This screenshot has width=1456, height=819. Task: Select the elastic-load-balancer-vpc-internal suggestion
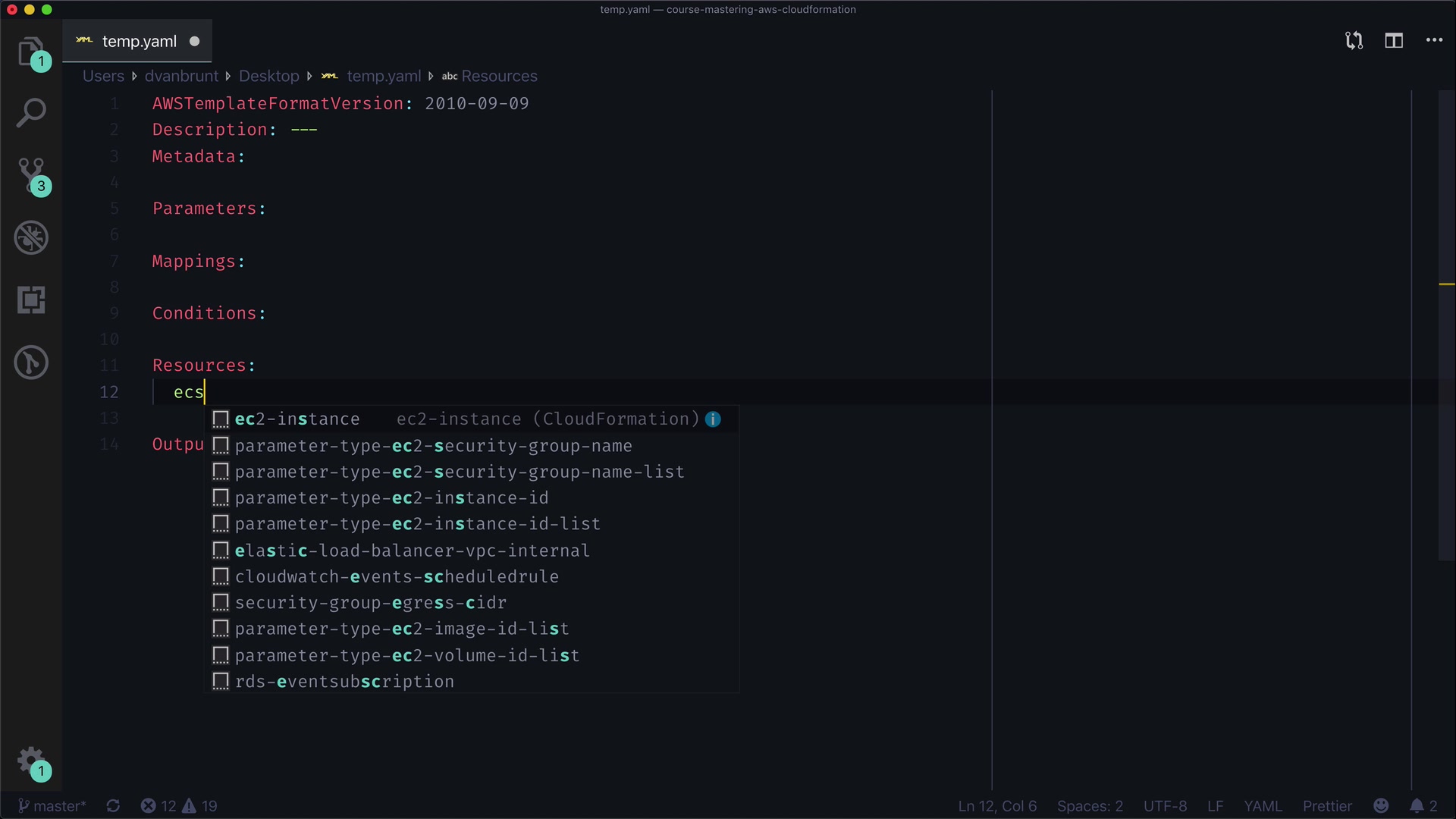click(412, 551)
